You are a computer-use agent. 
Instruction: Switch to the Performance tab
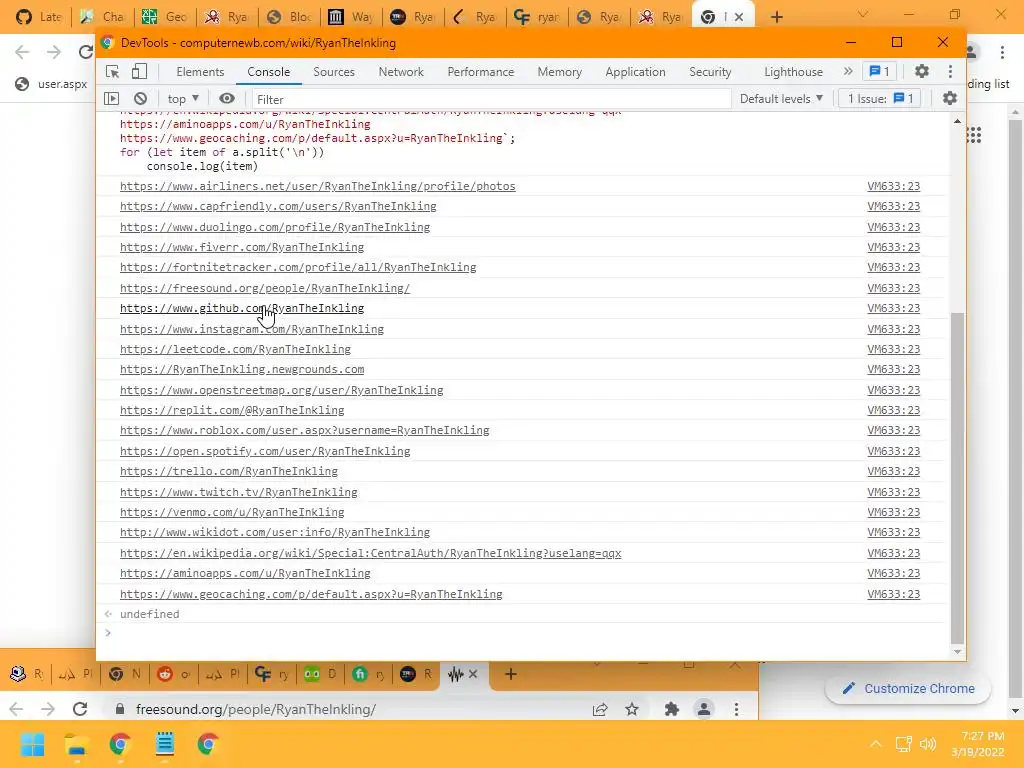(x=481, y=72)
